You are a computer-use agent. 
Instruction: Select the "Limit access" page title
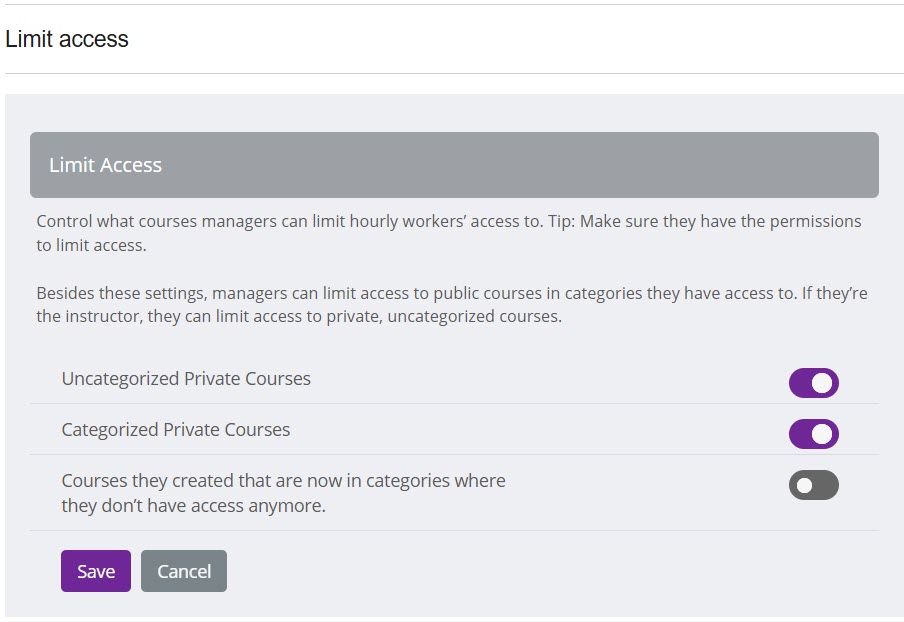click(67, 39)
